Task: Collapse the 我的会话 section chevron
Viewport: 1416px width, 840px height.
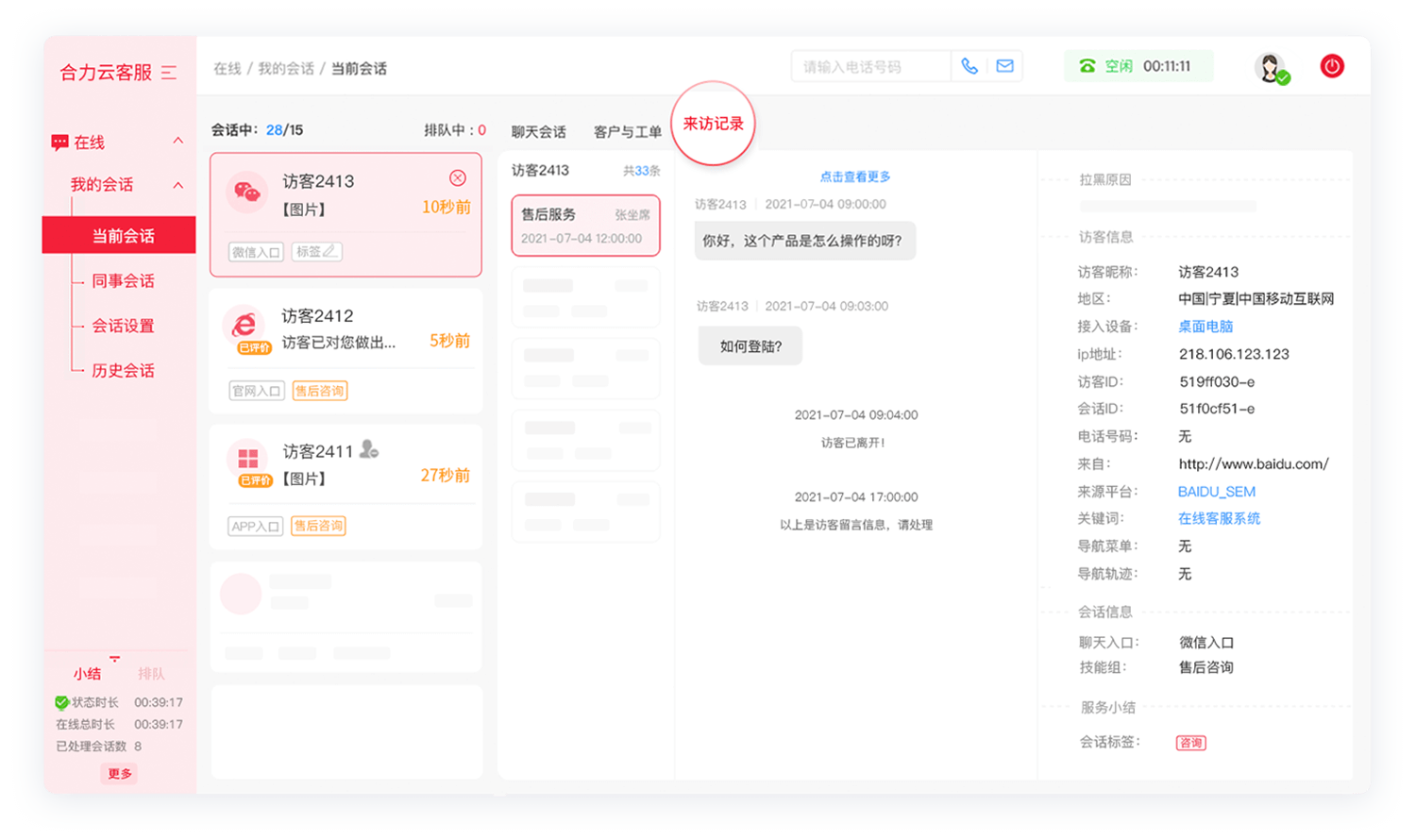Action: tap(178, 185)
